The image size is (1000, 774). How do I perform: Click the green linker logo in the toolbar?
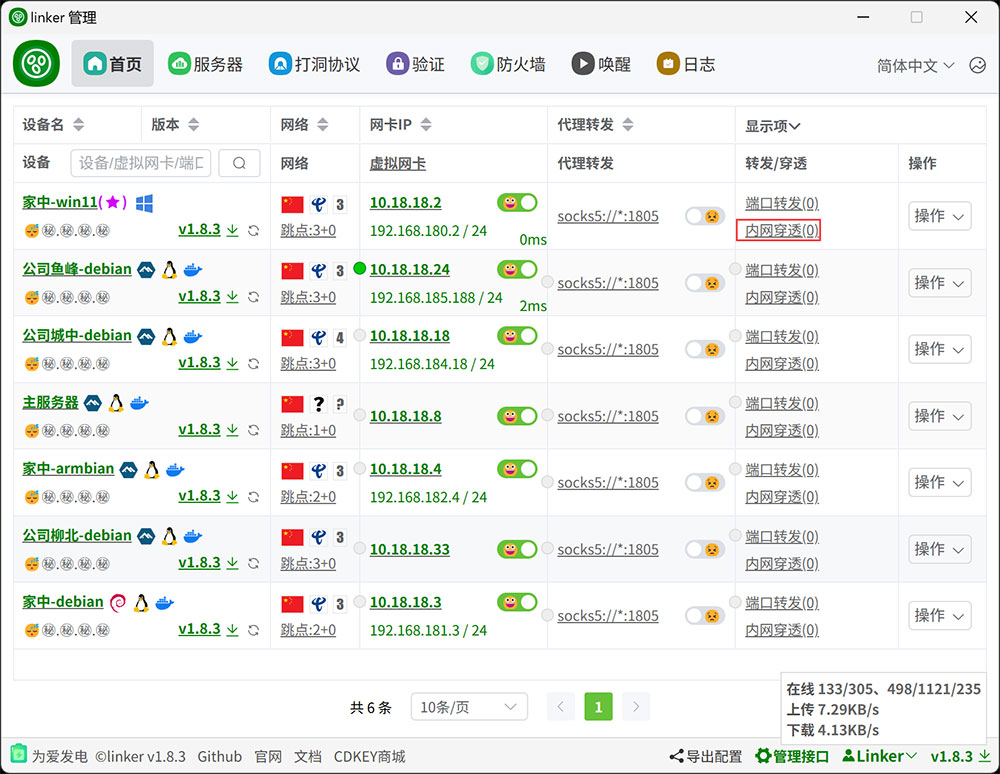point(37,64)
